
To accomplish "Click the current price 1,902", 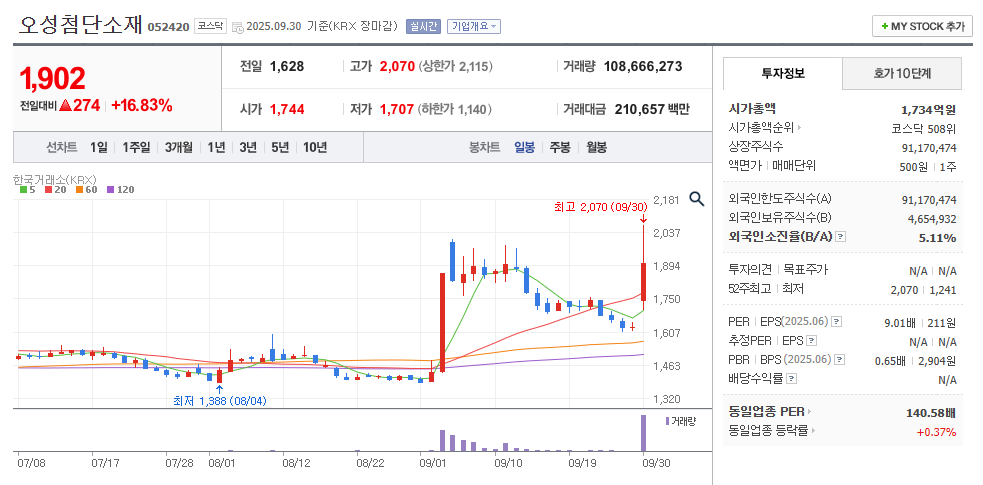I will point(52,79).
